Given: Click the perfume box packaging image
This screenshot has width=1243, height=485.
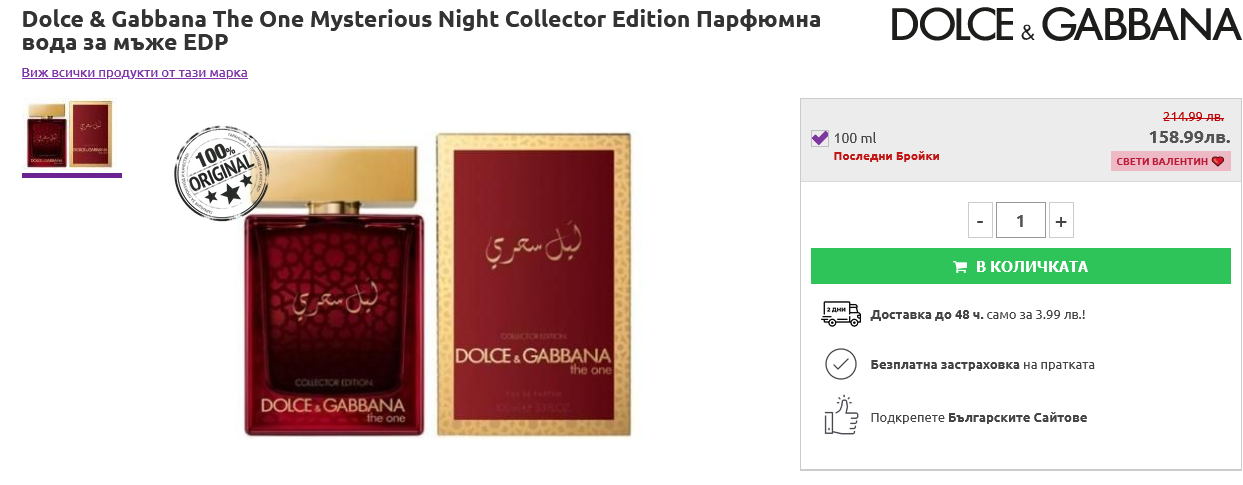Looking at the screenshot, I should 534,285.
